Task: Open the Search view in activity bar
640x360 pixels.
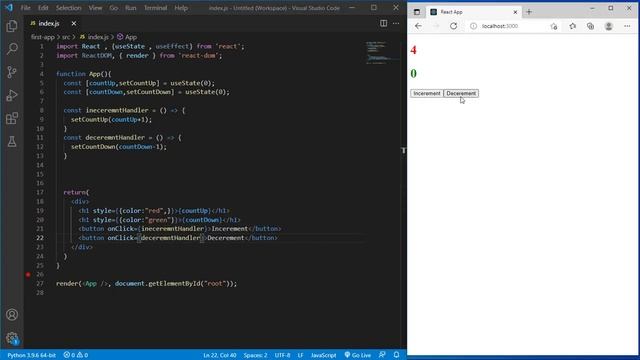Action: click(x=12, y=49)
